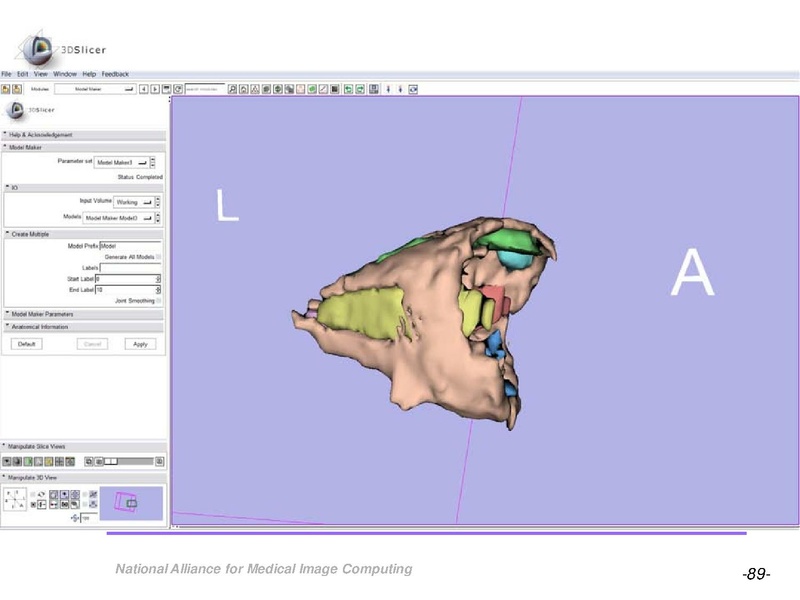Click the pink Fiducials module icon

(x=301, y=89)
